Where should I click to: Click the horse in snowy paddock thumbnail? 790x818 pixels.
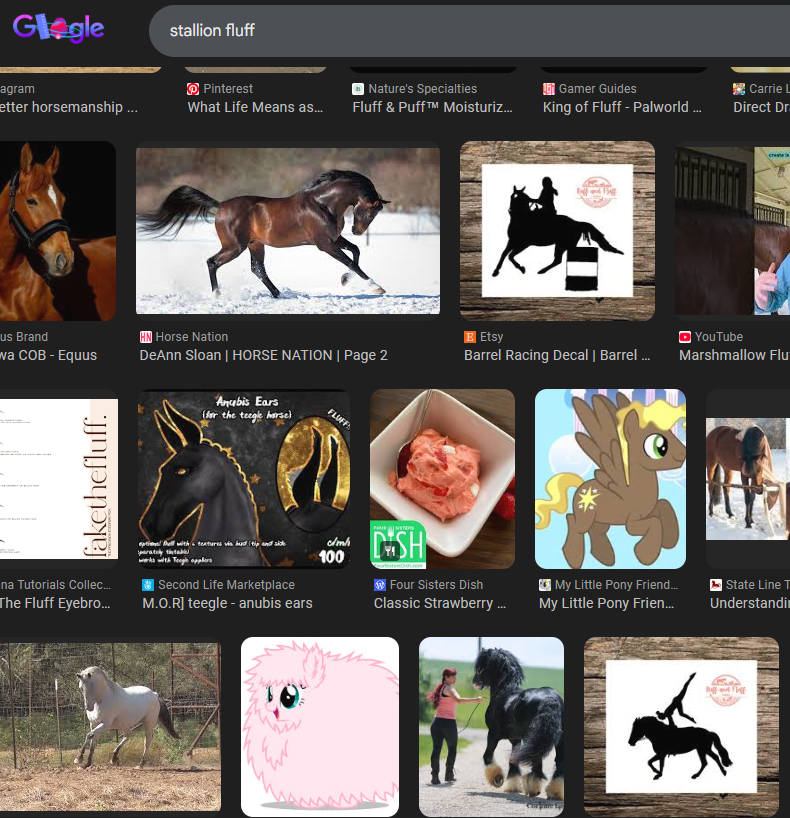[x=748, y=479]
